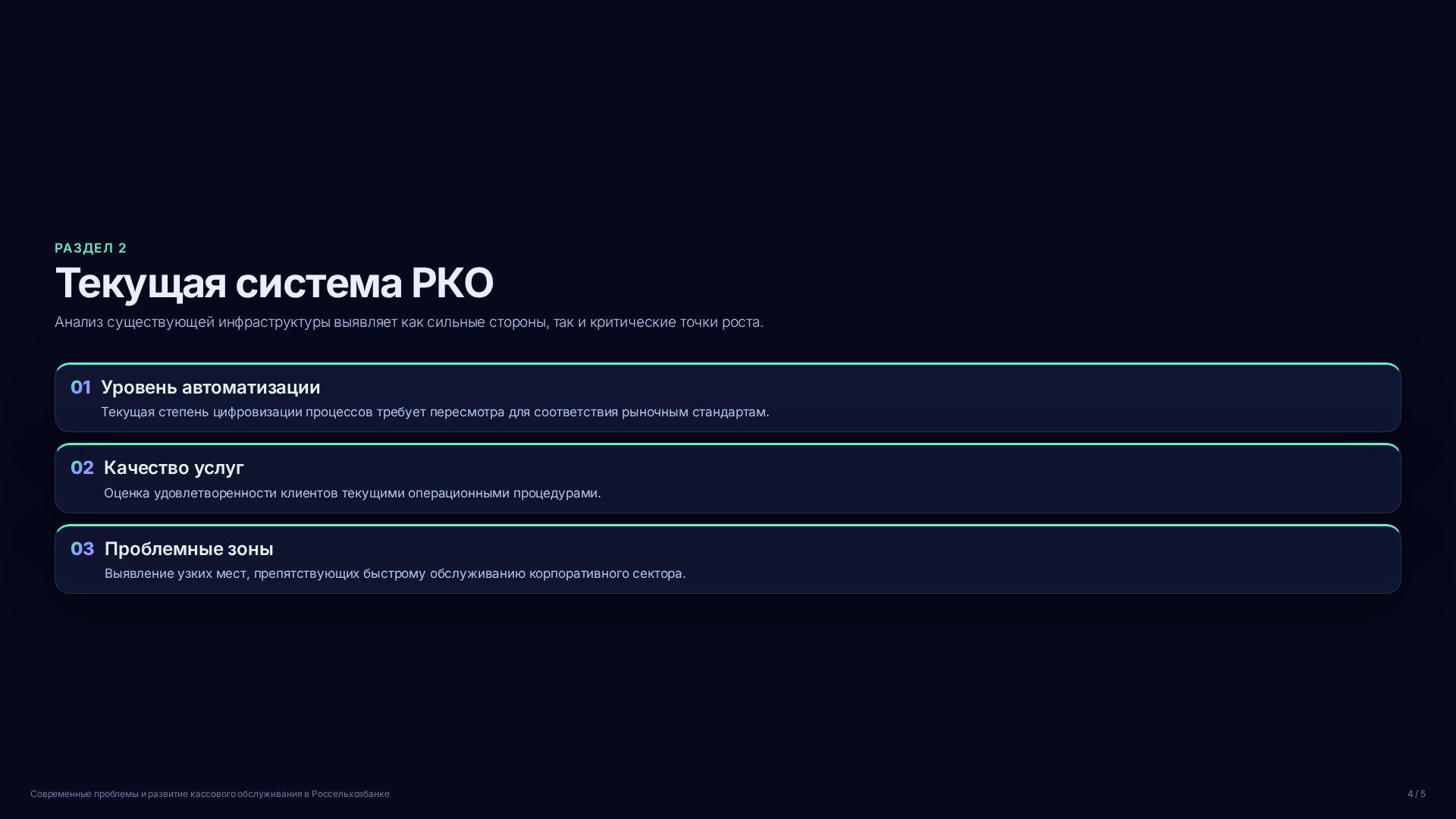
Task: Click Россельхозбанке in the footer
Action: 350,794
